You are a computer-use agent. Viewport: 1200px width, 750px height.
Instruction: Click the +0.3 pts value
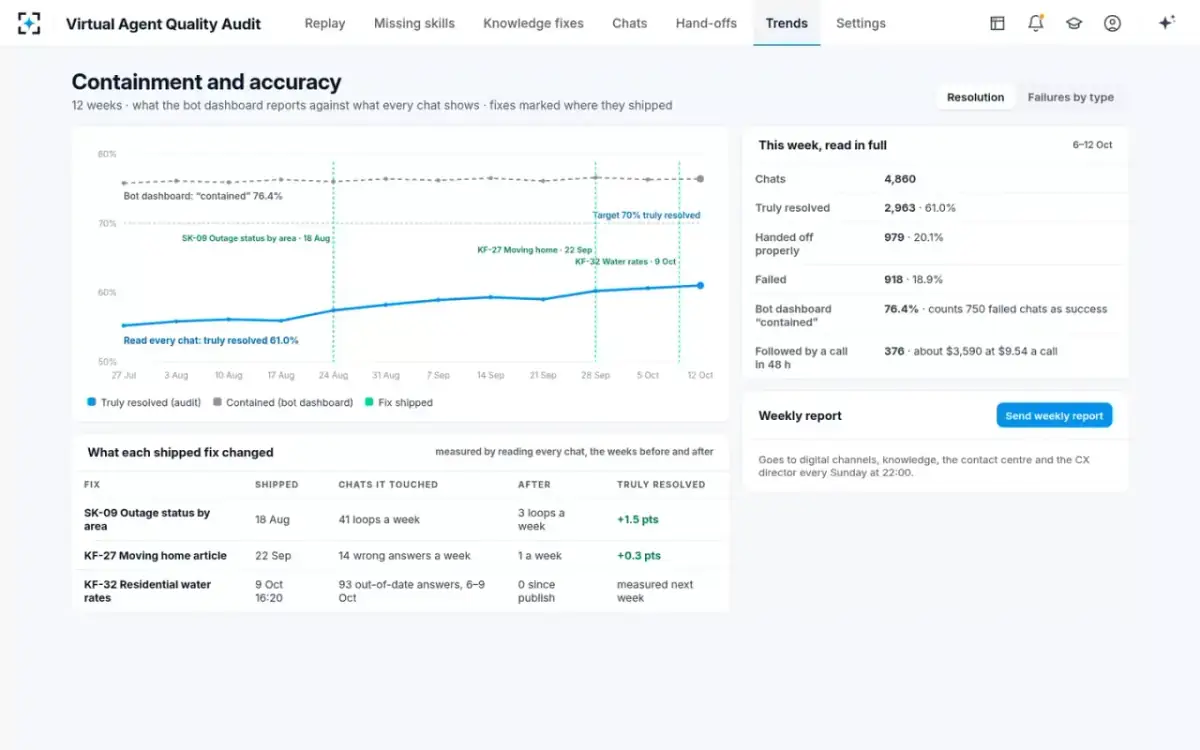tap(638, 555)
